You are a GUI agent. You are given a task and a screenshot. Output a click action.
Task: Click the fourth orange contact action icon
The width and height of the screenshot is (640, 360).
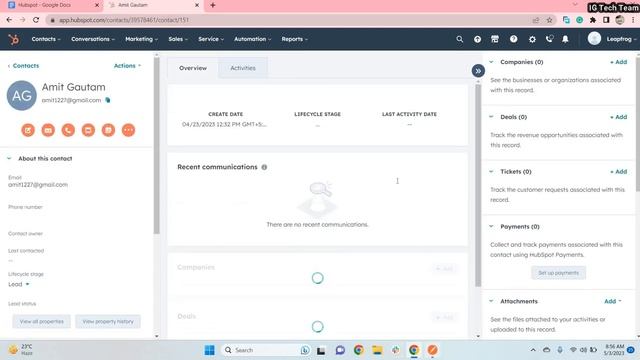[x=88, y=130]
